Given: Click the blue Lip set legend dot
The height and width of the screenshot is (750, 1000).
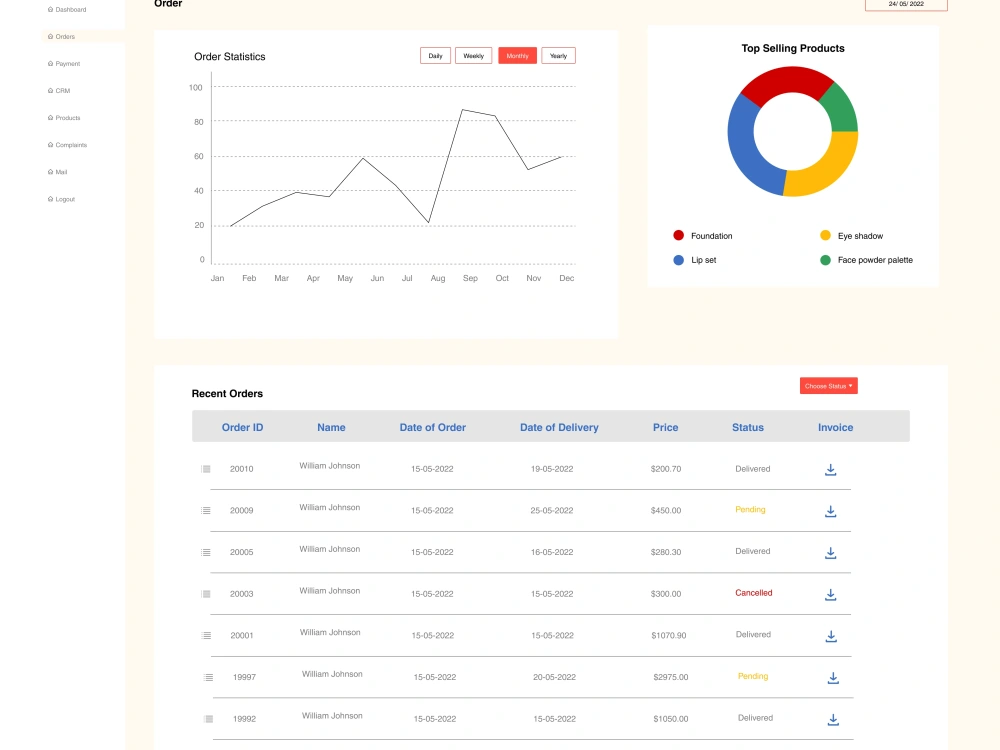Looking at the screenshot, I should [x=679, y=260].
